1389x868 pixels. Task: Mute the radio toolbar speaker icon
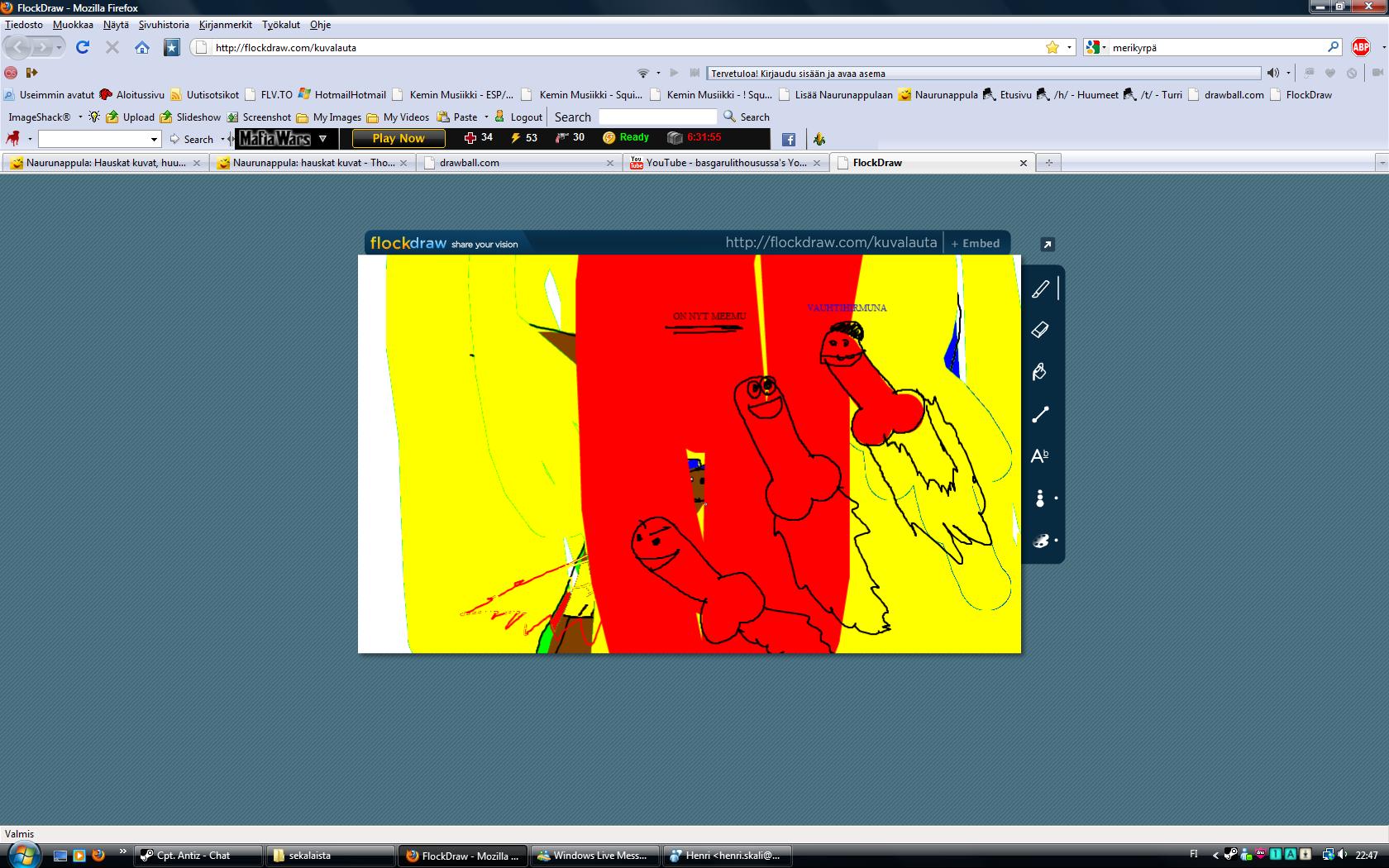[x=1273, y=73]
